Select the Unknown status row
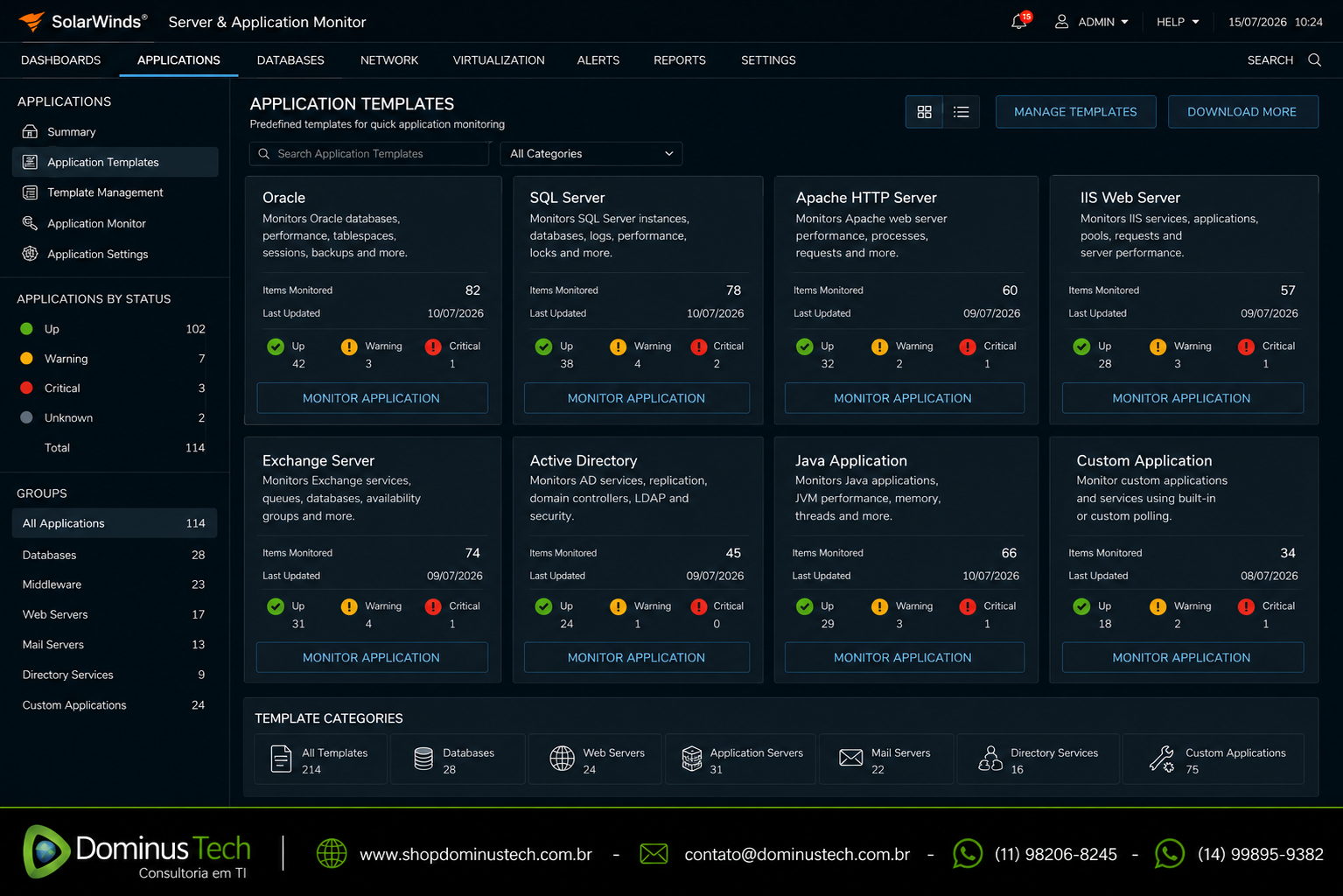Image resolution: width=1343 pixels, height=896 pixels. (x=114, y=417)
